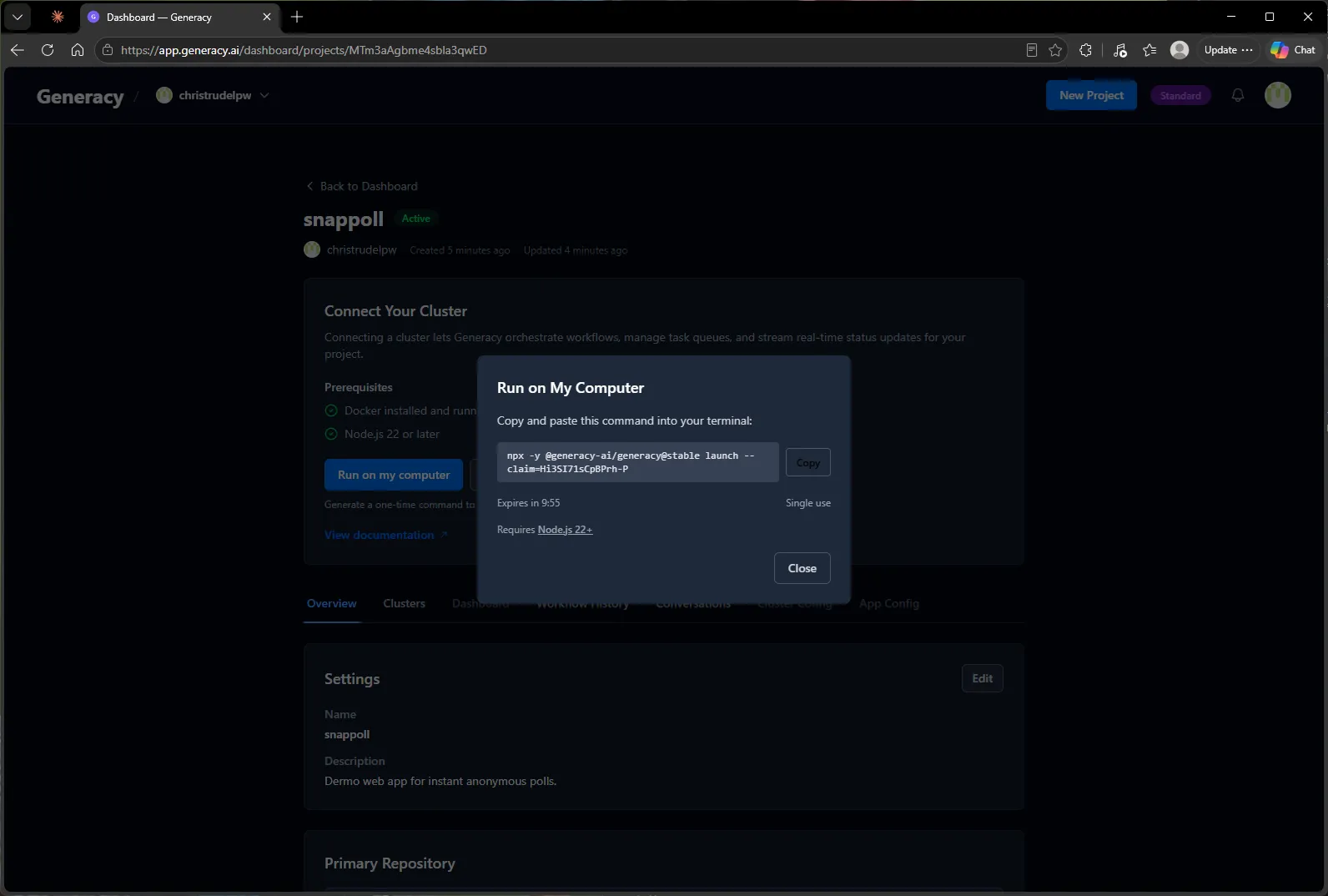
Task: Click the Active status badge
Action: [416, 219]
